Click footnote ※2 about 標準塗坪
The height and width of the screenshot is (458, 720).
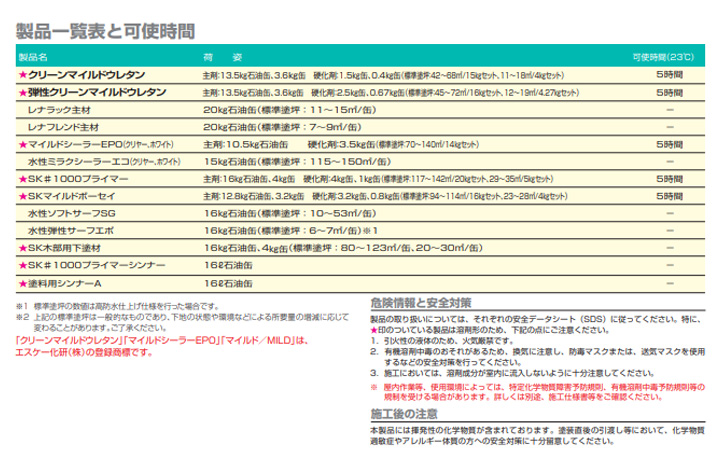point(182,322)
